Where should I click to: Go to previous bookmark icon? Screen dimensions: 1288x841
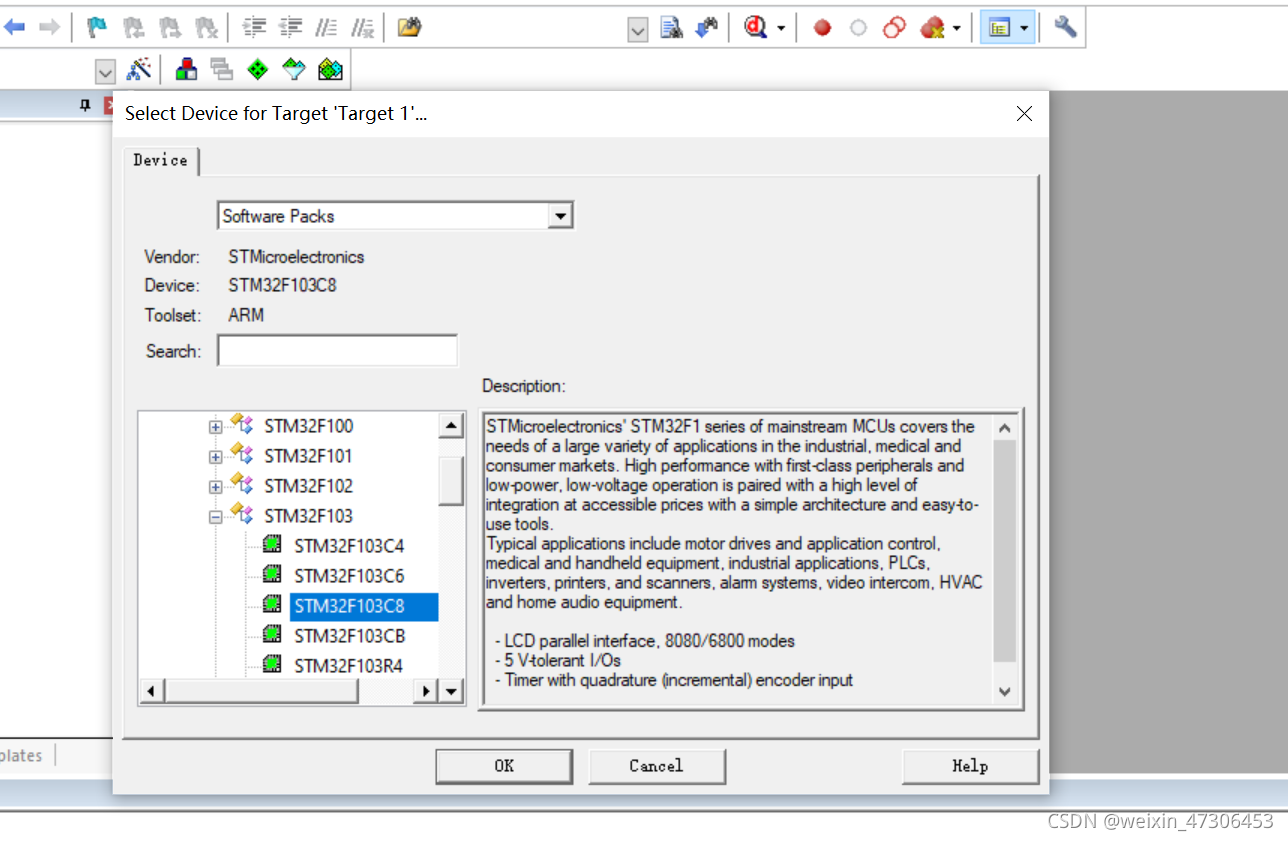tap(133, 28)
